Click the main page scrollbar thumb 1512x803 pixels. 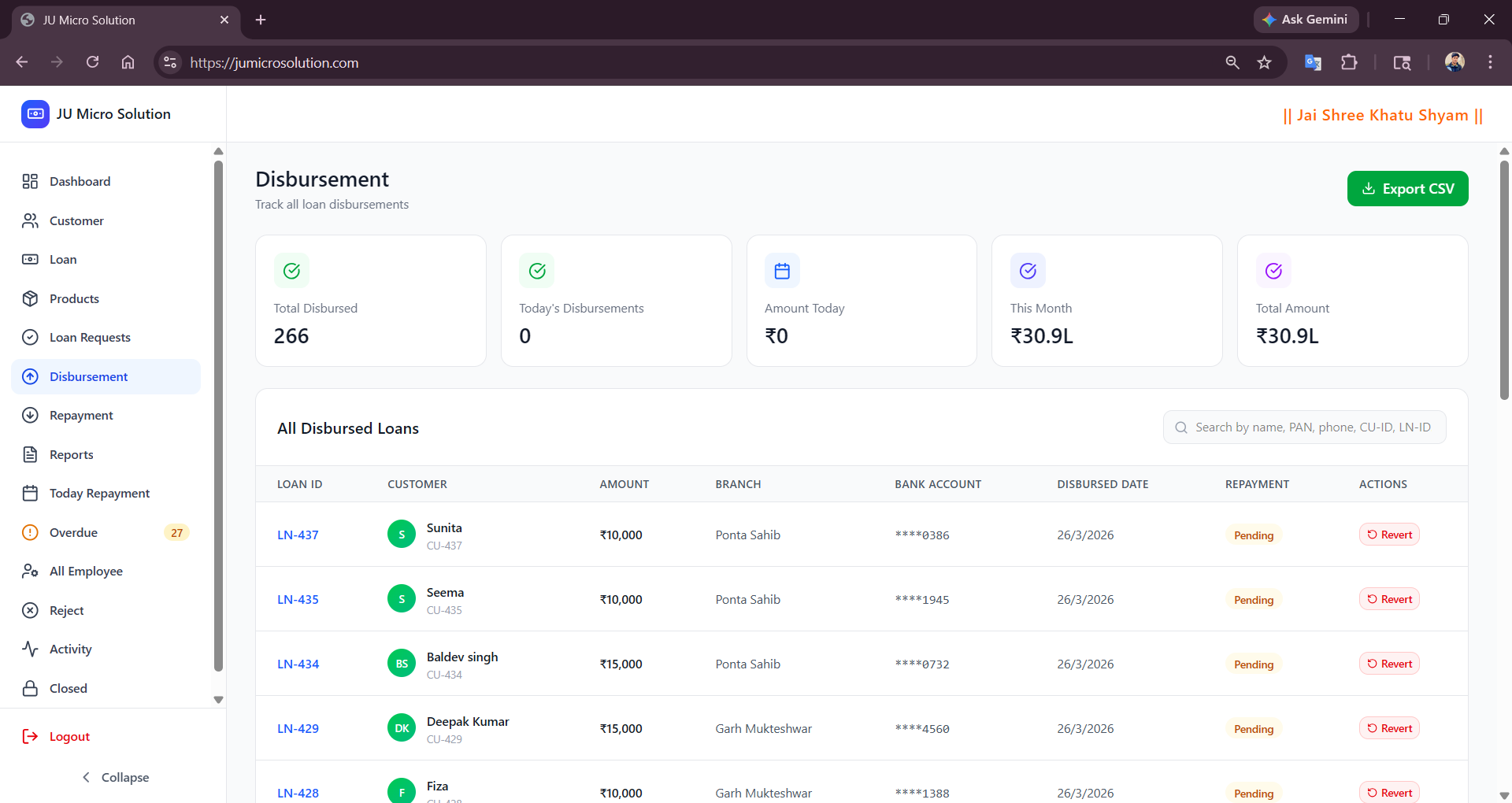click(x=1504, y=280)
